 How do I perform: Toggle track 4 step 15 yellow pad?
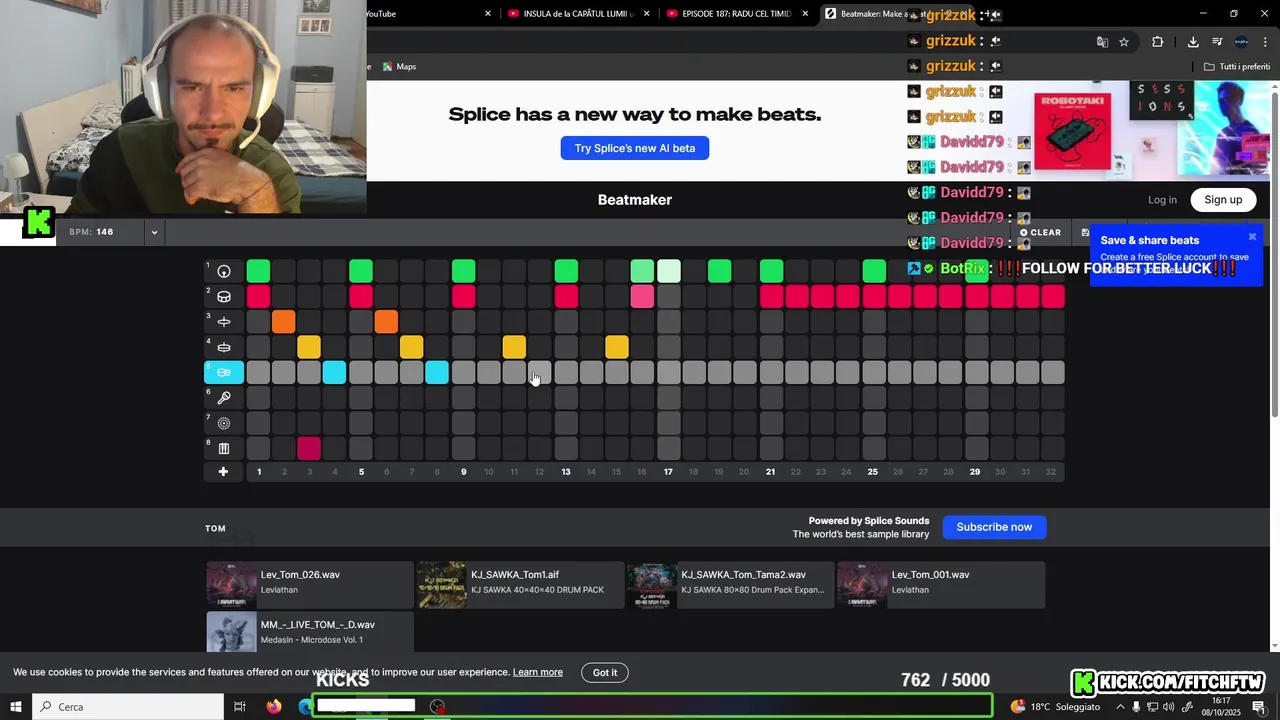pos(617,347)
